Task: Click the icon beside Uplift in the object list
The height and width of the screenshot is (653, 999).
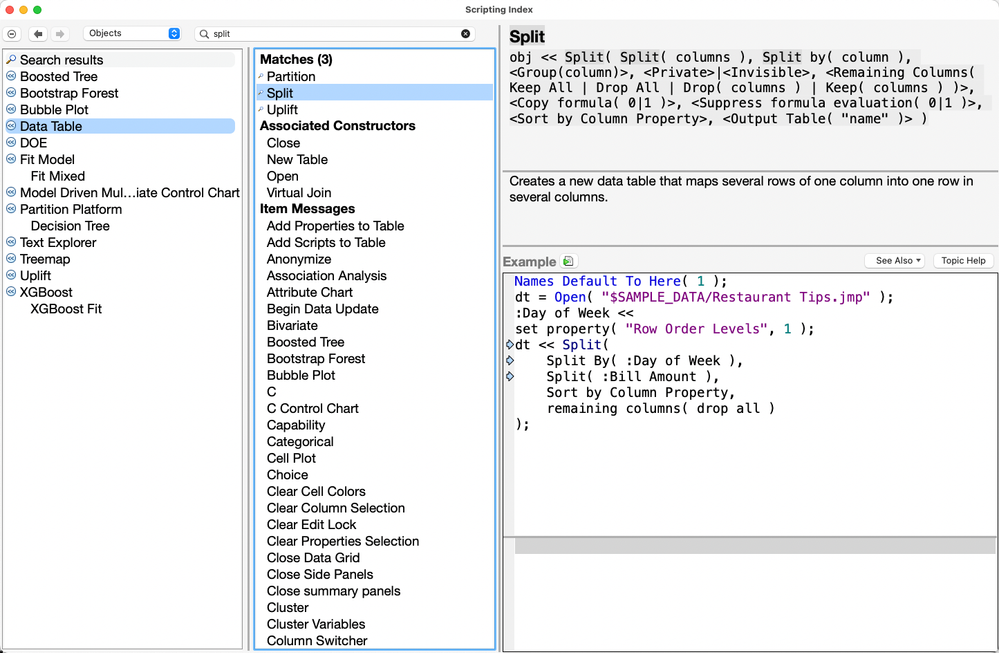Action: (x=11, y=275)
